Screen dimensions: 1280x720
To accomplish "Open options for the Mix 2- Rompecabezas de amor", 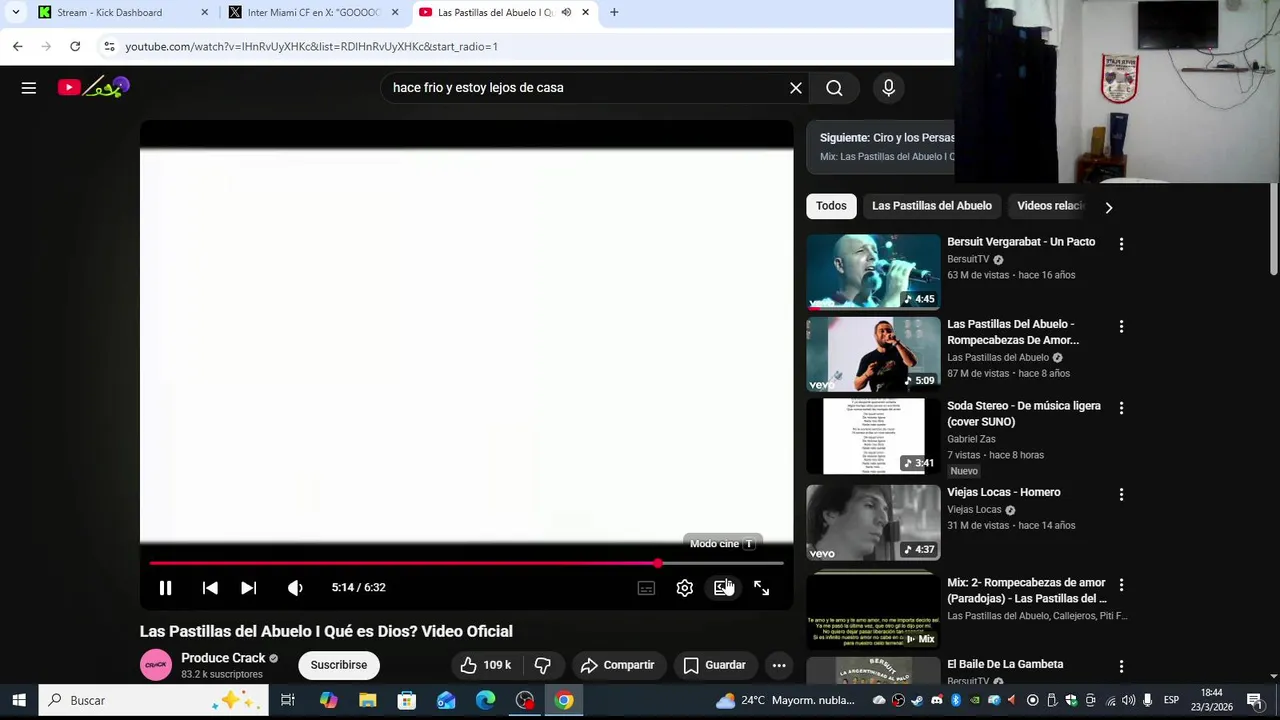I will pos(1121,584).
